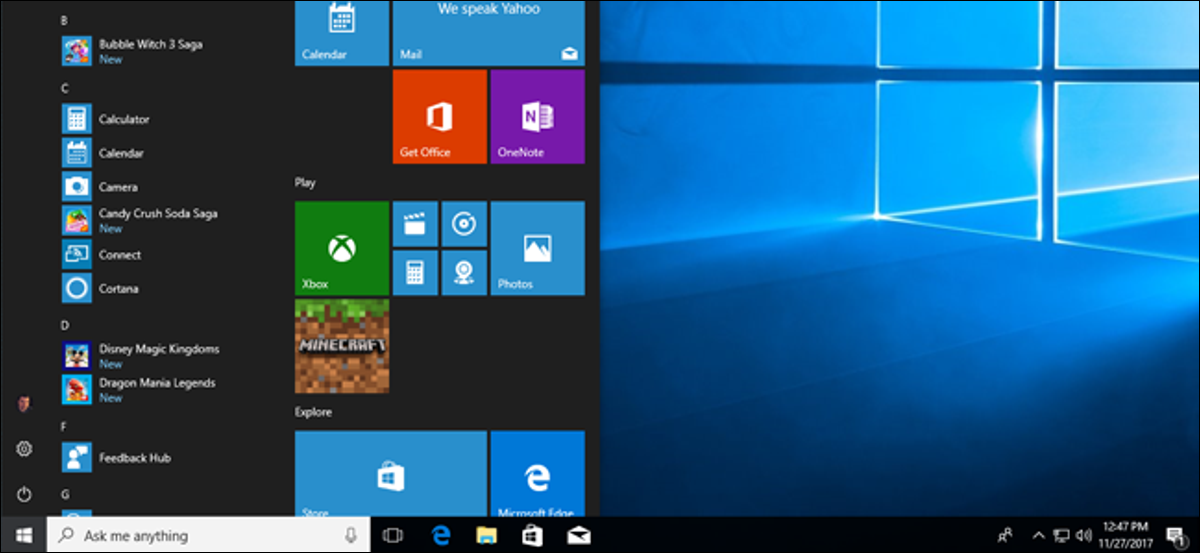1200x553 pixels.
Task: Click the Power button in Start menu
Action: 24,494
